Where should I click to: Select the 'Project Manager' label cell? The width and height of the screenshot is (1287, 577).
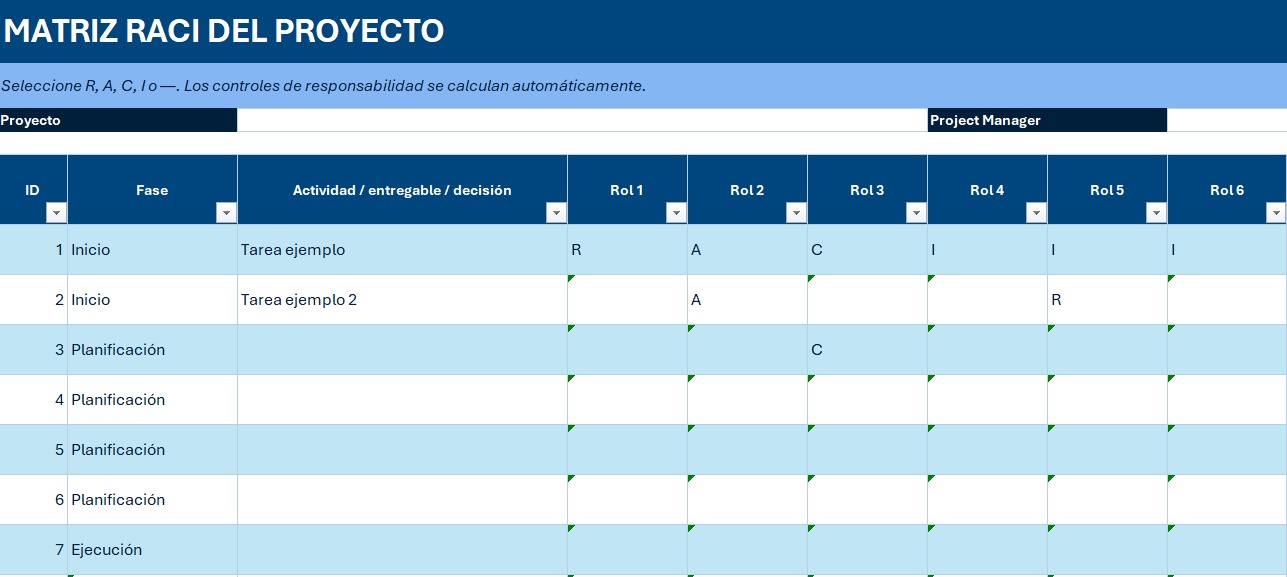[x=1047, y=120]
